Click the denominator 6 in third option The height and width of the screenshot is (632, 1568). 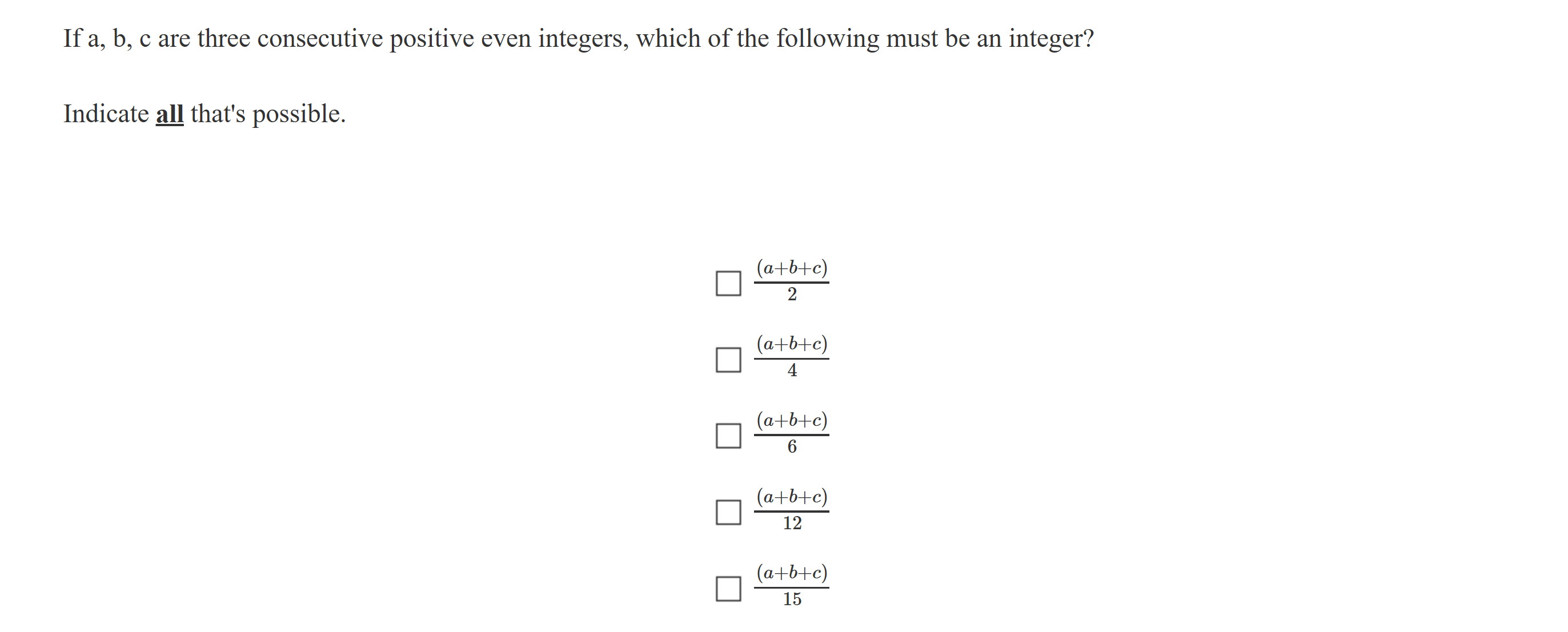coord(792,447)
